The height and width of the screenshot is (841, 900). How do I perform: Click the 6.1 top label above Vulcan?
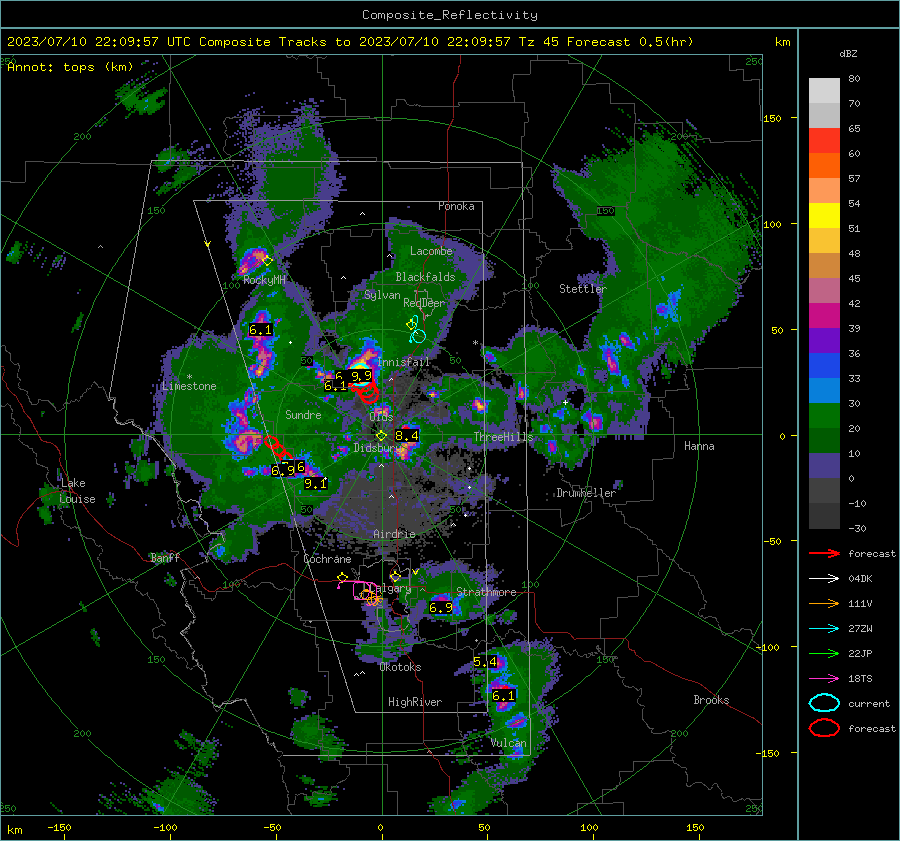coord(503,696)
